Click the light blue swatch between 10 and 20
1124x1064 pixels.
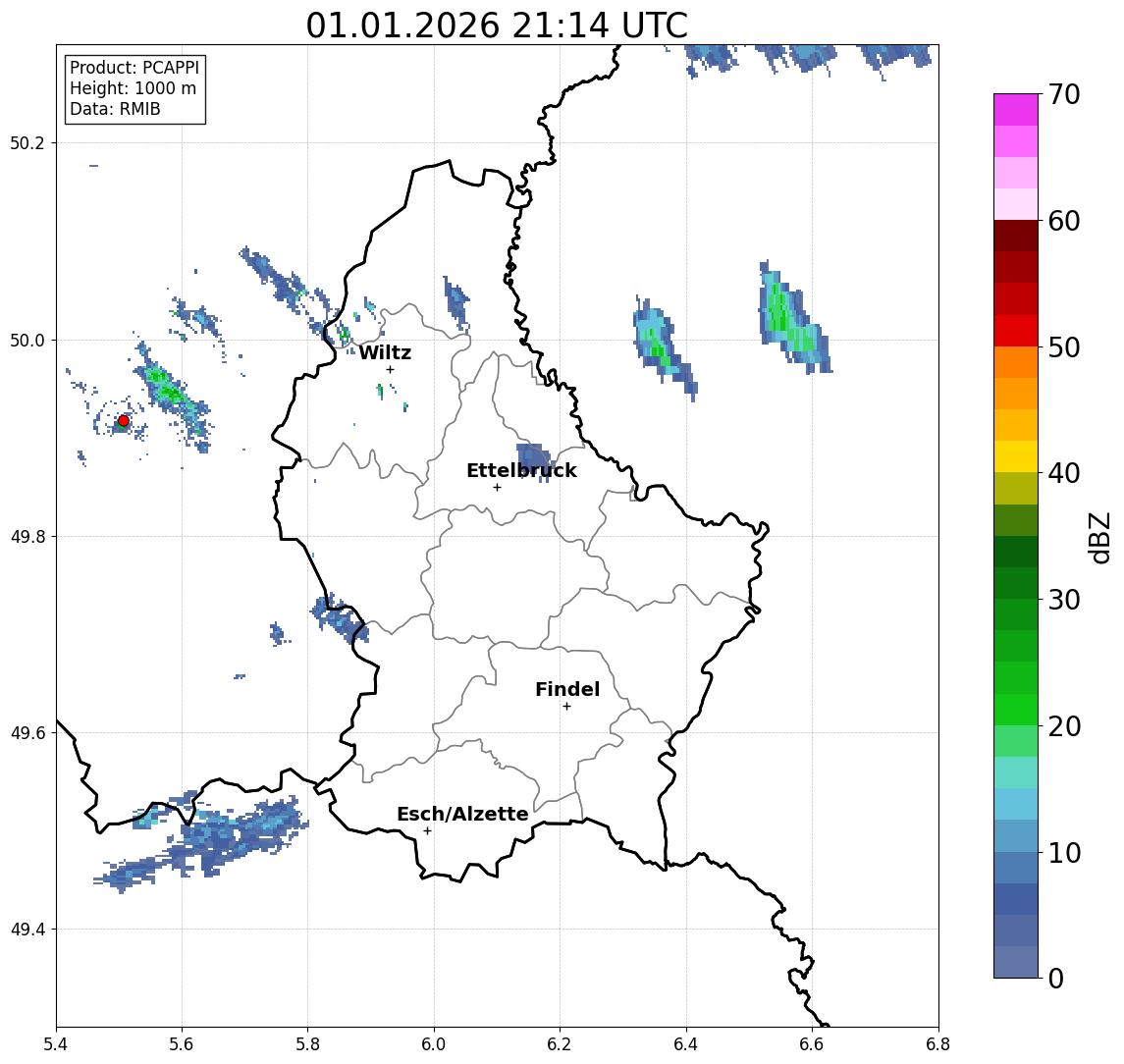(x=1016, y=804)
